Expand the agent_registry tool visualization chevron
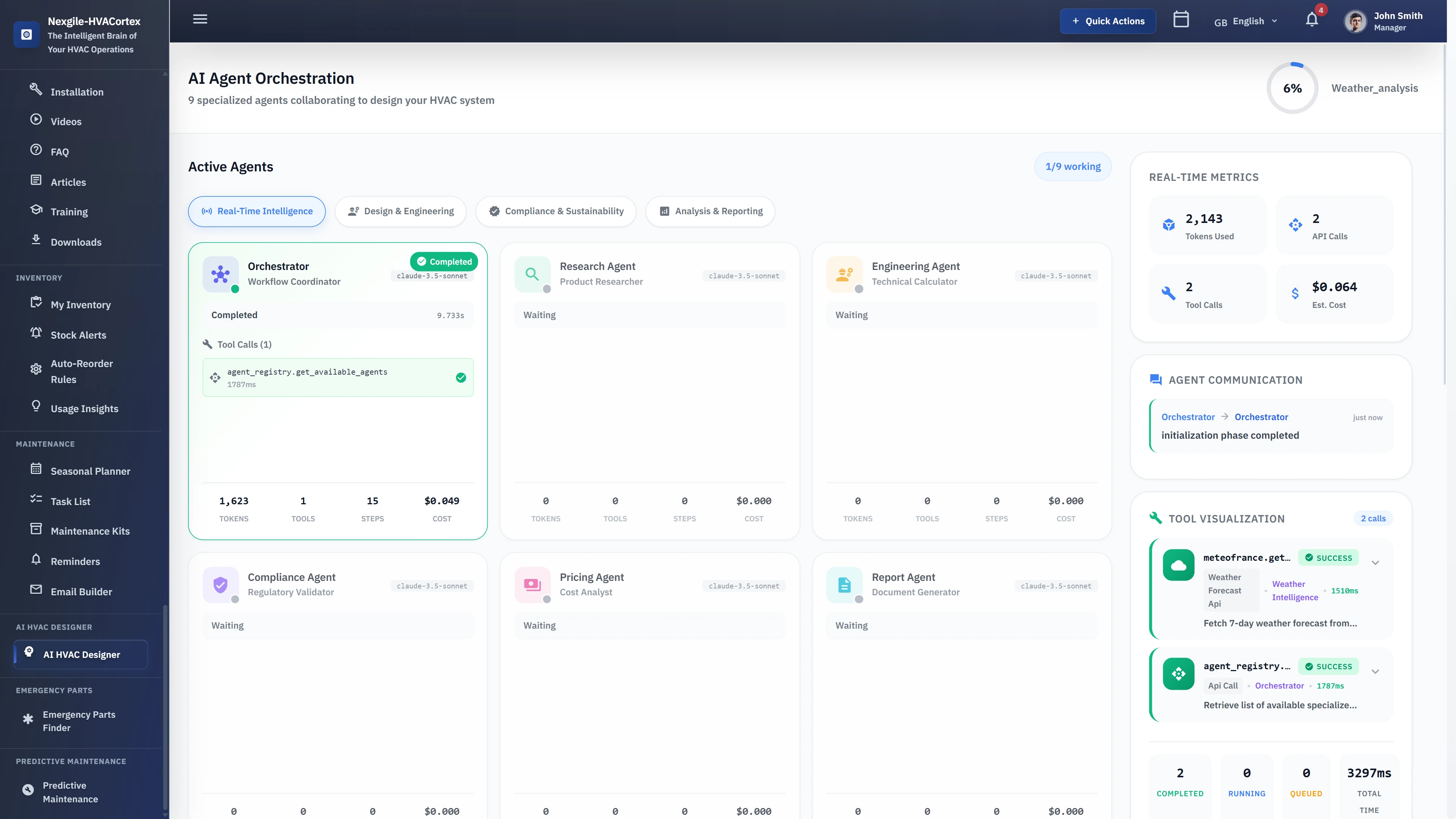 (1376, 672)
